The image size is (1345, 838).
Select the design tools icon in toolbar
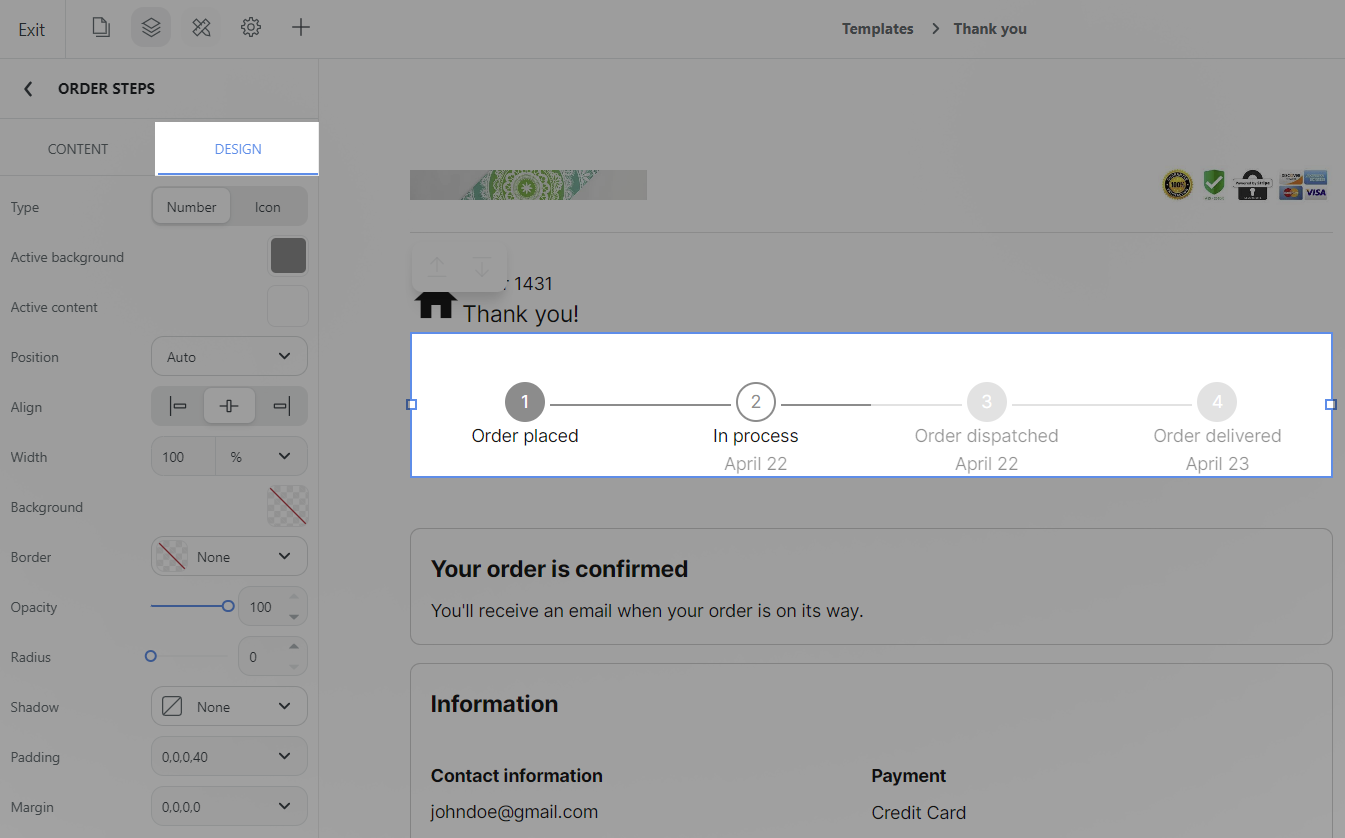[201, 28]
